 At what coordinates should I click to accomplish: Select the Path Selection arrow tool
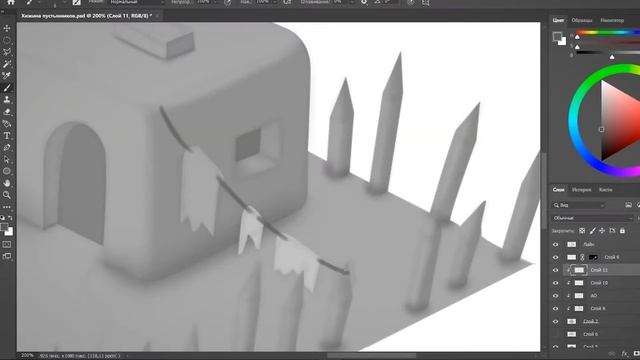(x=7, y=160)
